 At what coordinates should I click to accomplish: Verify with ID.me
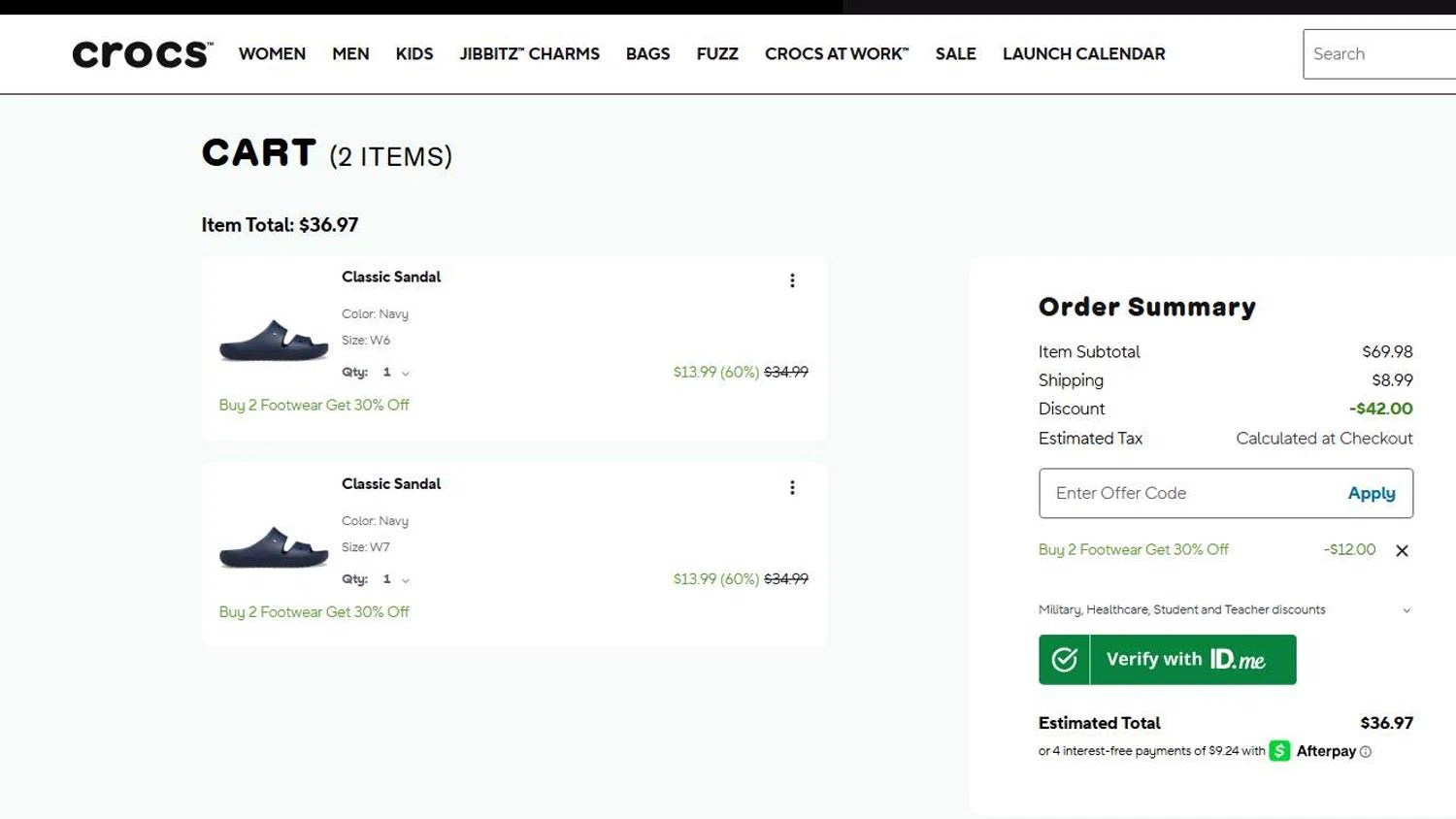pyautogui.click(x=1168, y=660)
